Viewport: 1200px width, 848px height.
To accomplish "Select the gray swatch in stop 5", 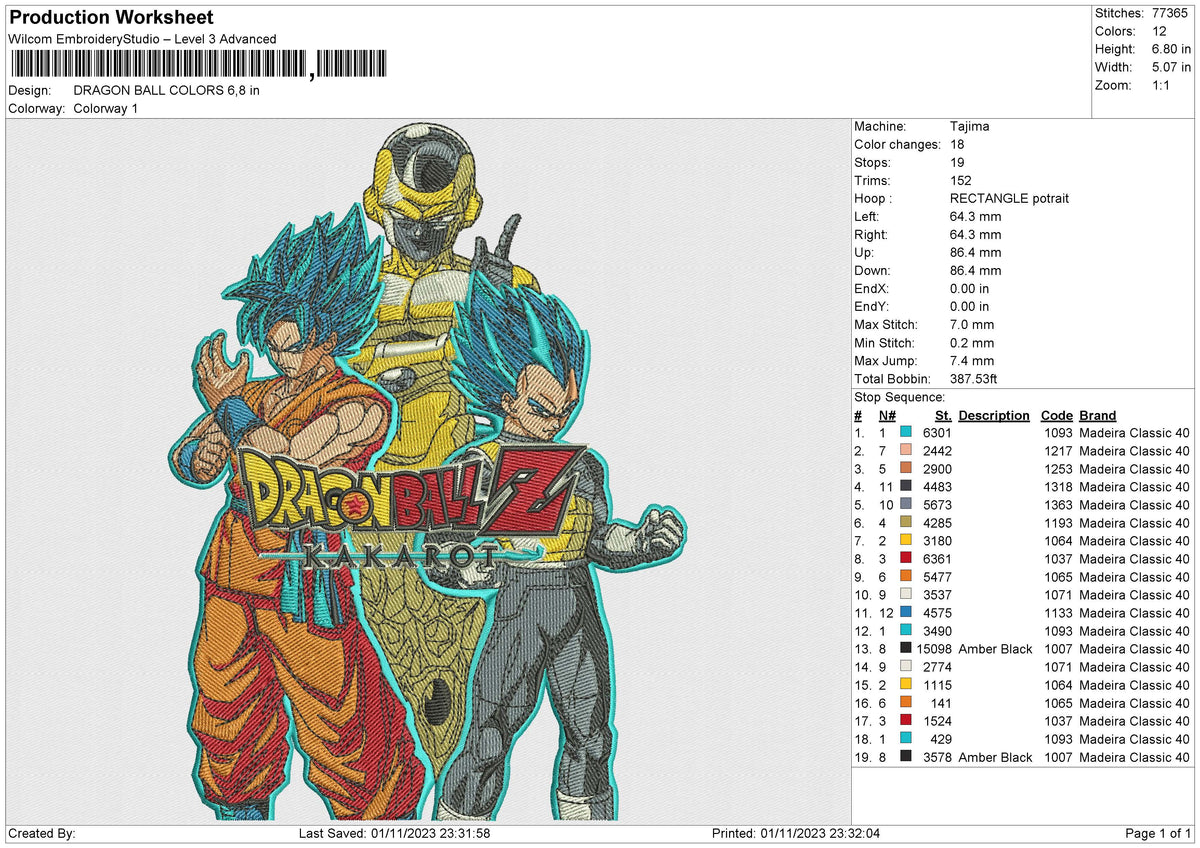I will tap(906, 505).
